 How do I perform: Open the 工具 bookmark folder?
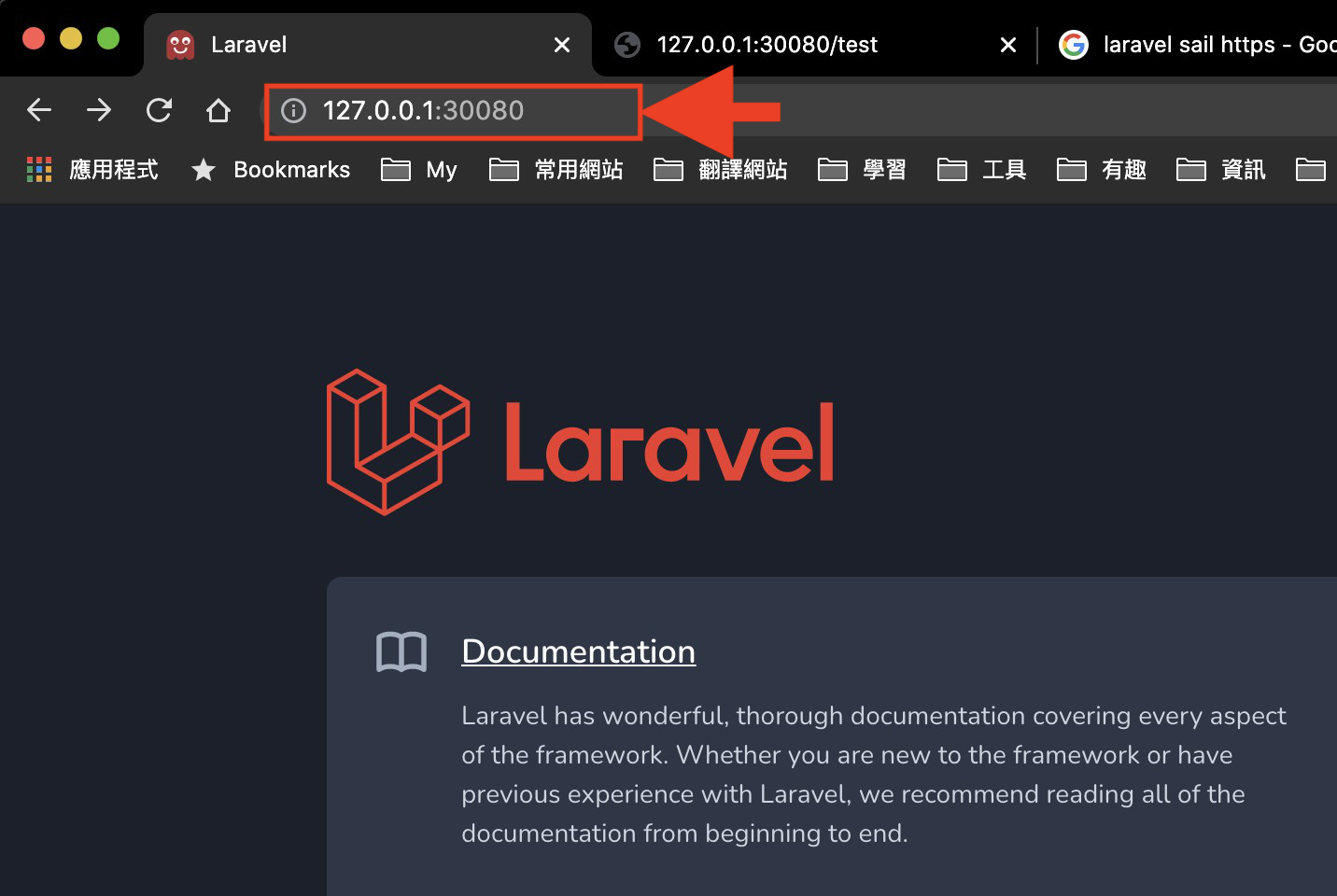point(982,169)
